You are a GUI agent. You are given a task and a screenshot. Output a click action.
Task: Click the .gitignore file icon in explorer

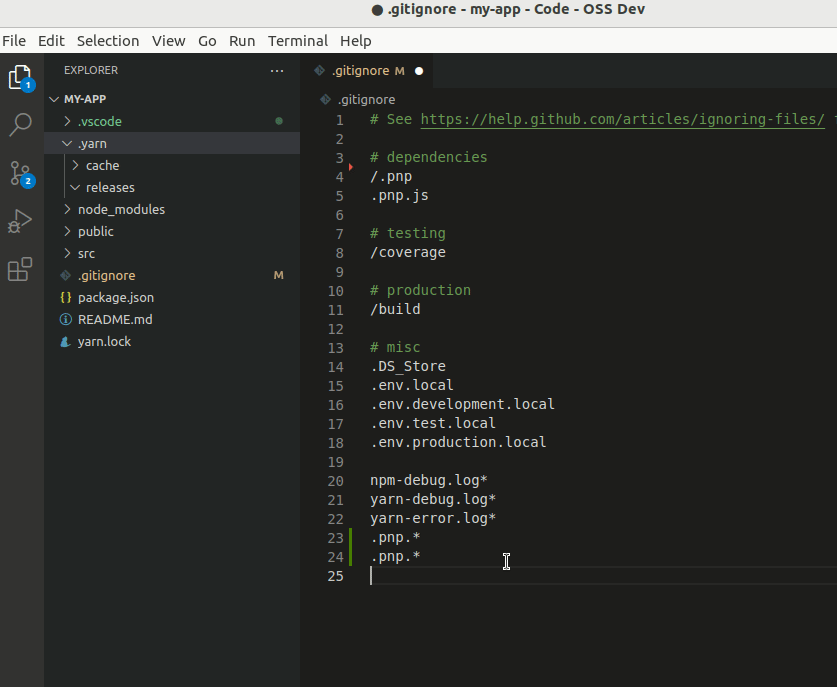pyautogui.click(x=66, y=275)
